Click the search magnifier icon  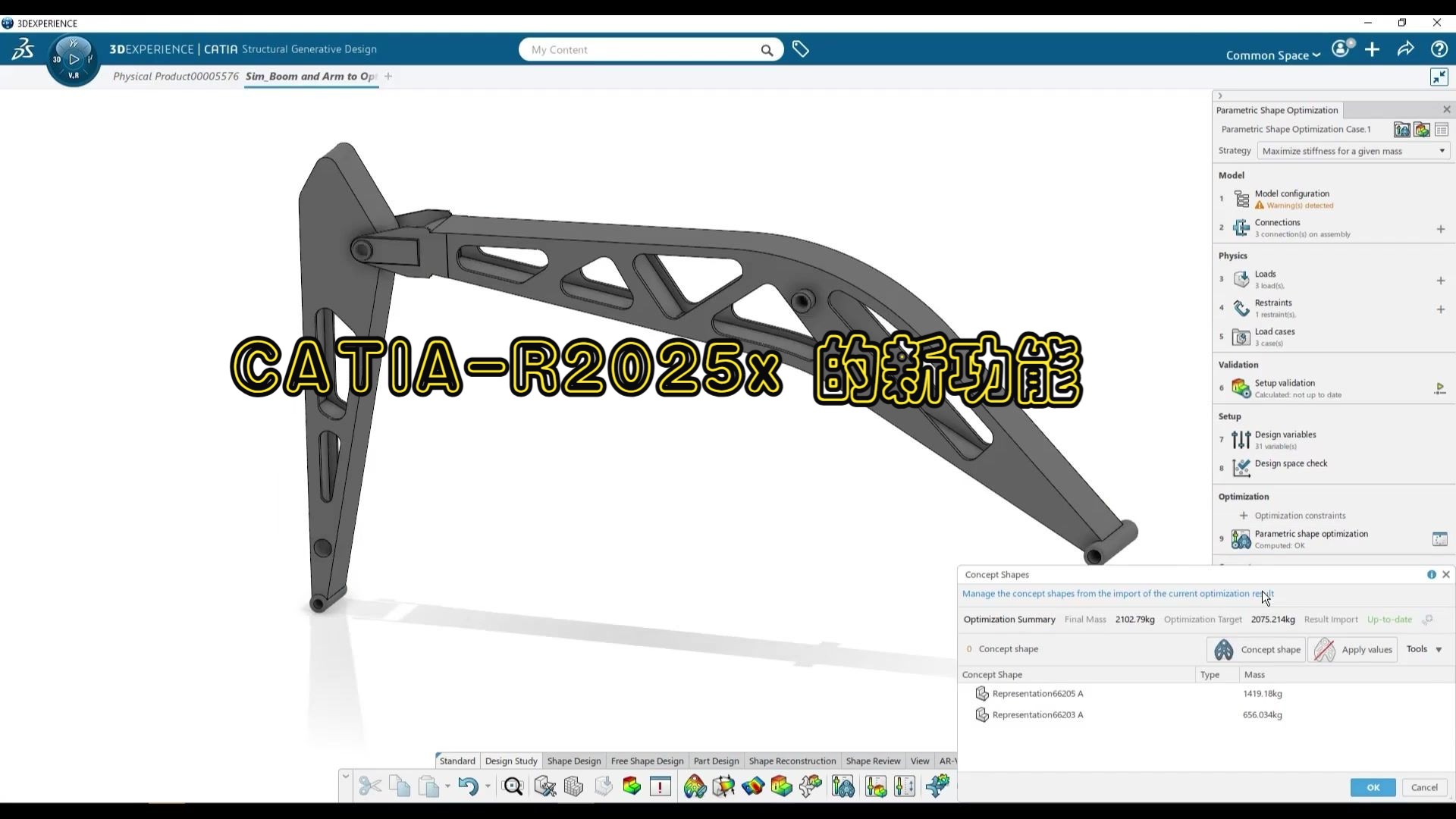[x=767, y=50]
